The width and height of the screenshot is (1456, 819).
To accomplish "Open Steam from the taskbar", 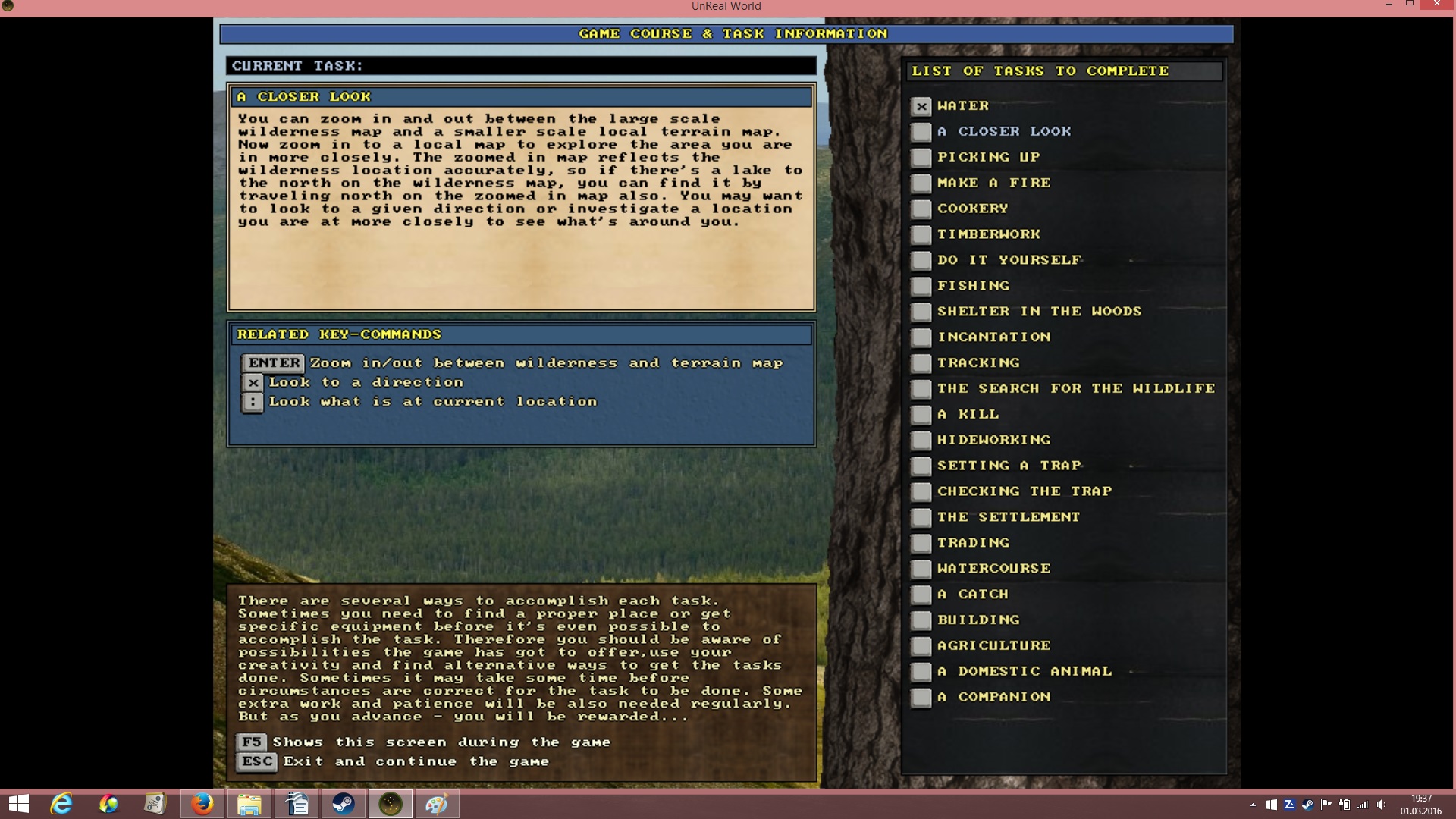I will [344, 804].
